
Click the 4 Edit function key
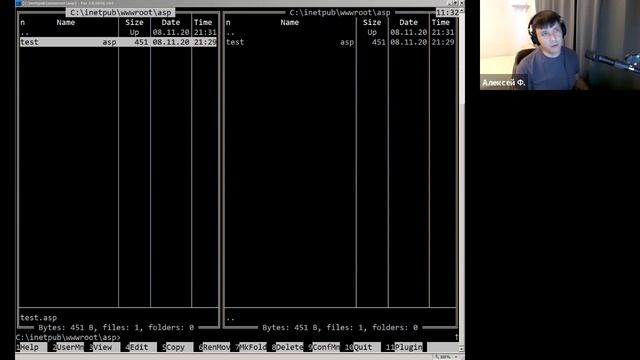pyautogui.click(x=141, y=347)
